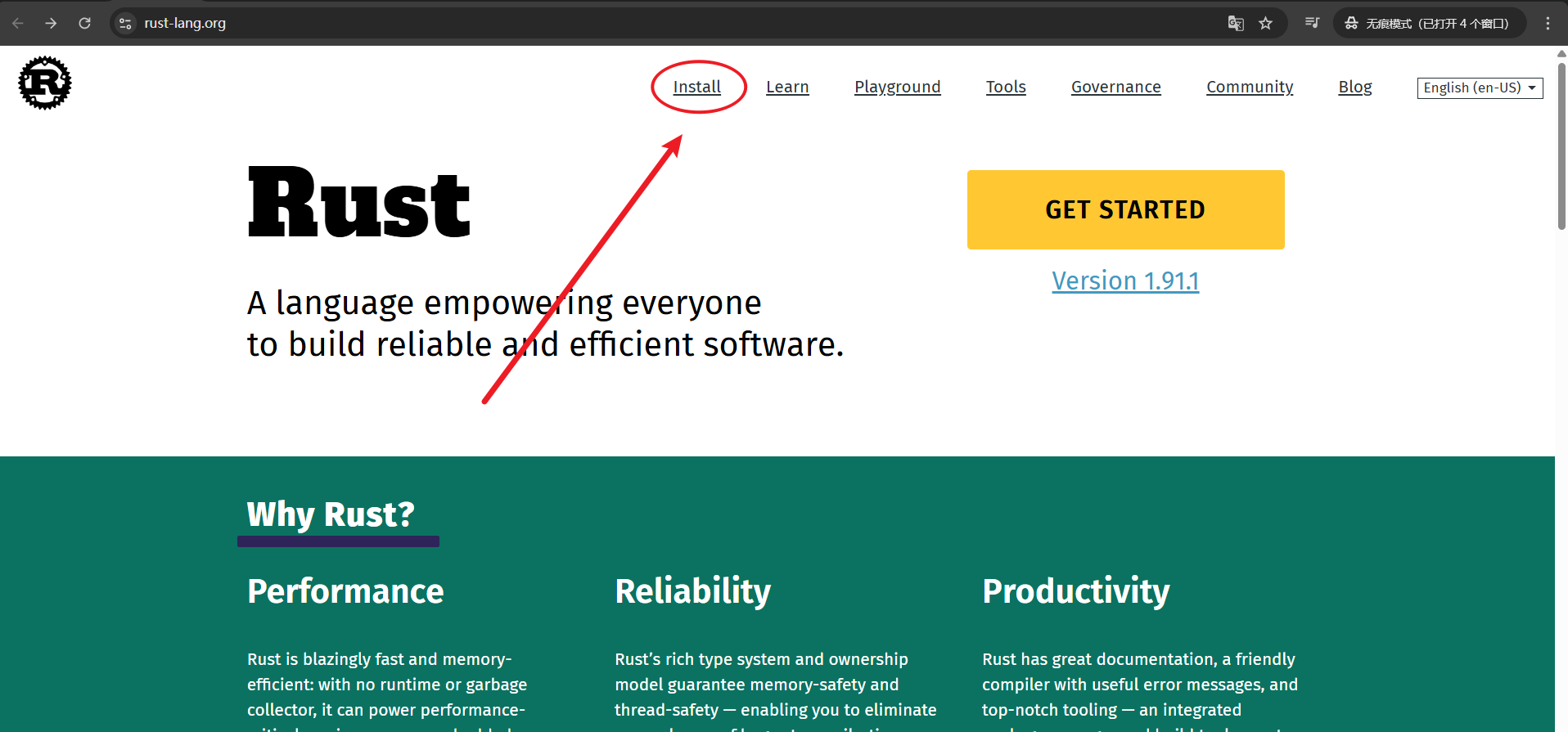Open site information icon in address bar
The height and width of the screenshot is (732, 1568).
(125, 23)
